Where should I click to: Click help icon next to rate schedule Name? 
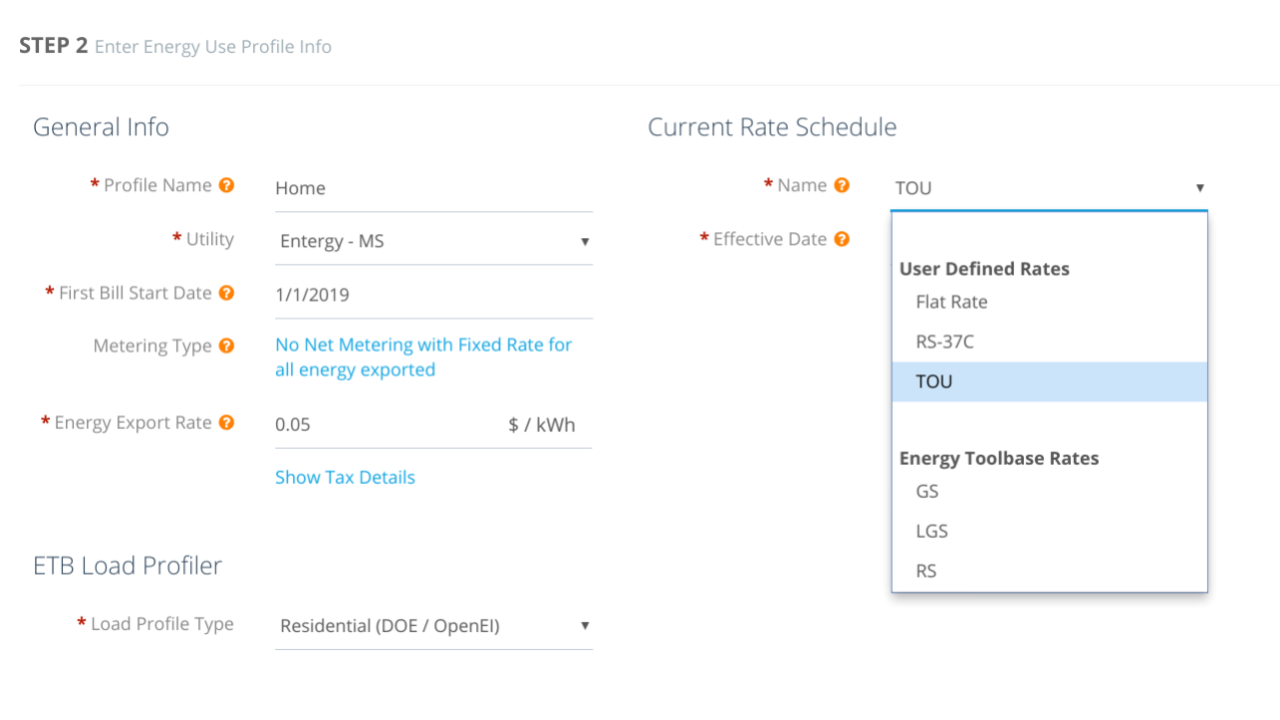[842, 185]
